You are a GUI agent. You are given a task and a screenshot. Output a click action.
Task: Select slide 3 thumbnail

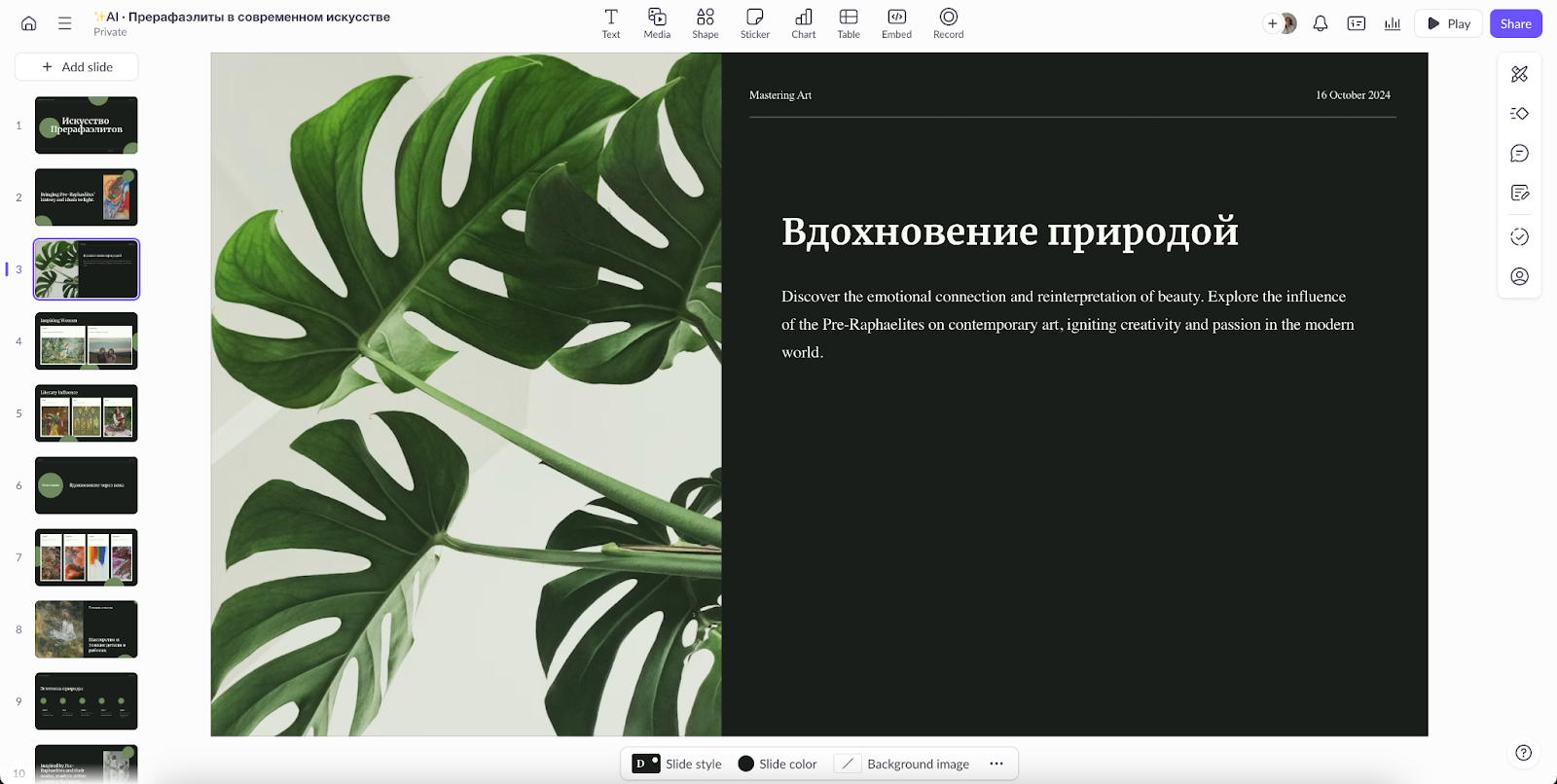tap(87, 269)
